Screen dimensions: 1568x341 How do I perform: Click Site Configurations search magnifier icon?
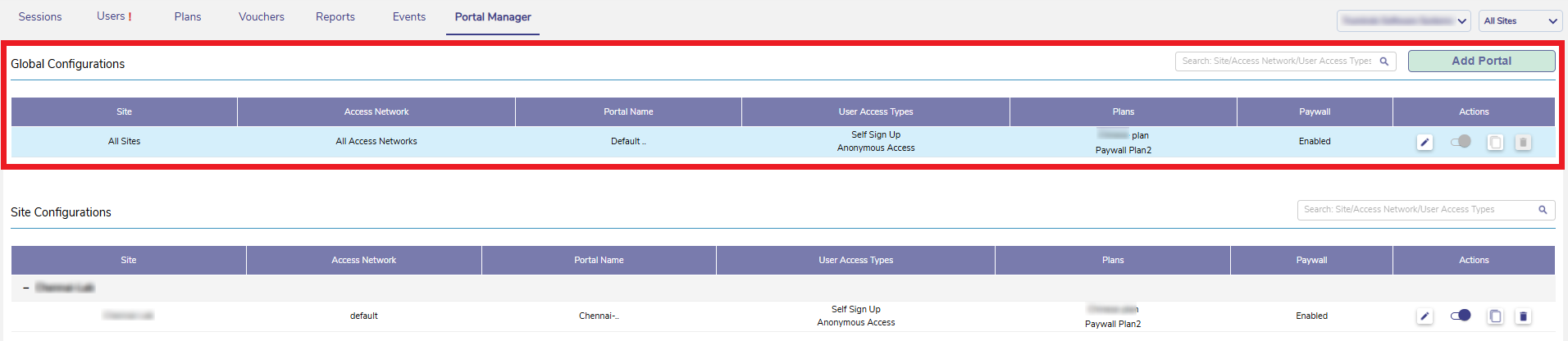(x=1543, y=210)
